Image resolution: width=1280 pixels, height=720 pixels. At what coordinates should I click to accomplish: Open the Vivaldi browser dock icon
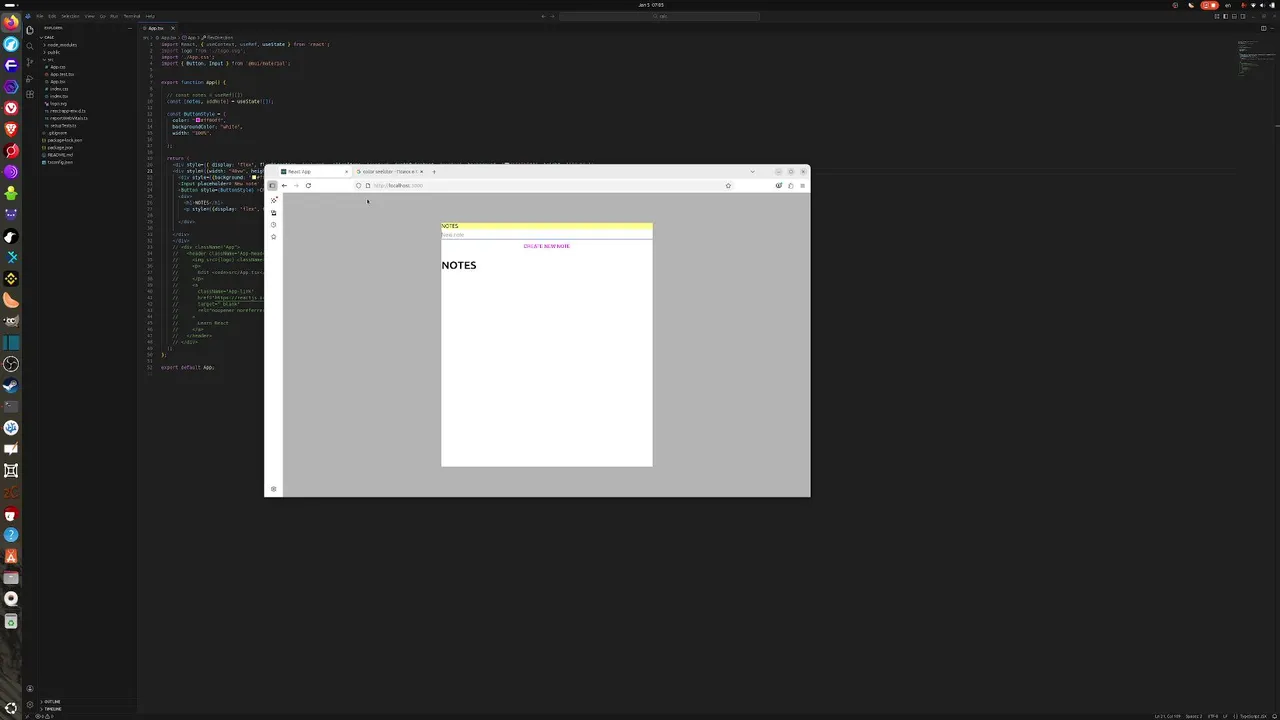(11, 108)
